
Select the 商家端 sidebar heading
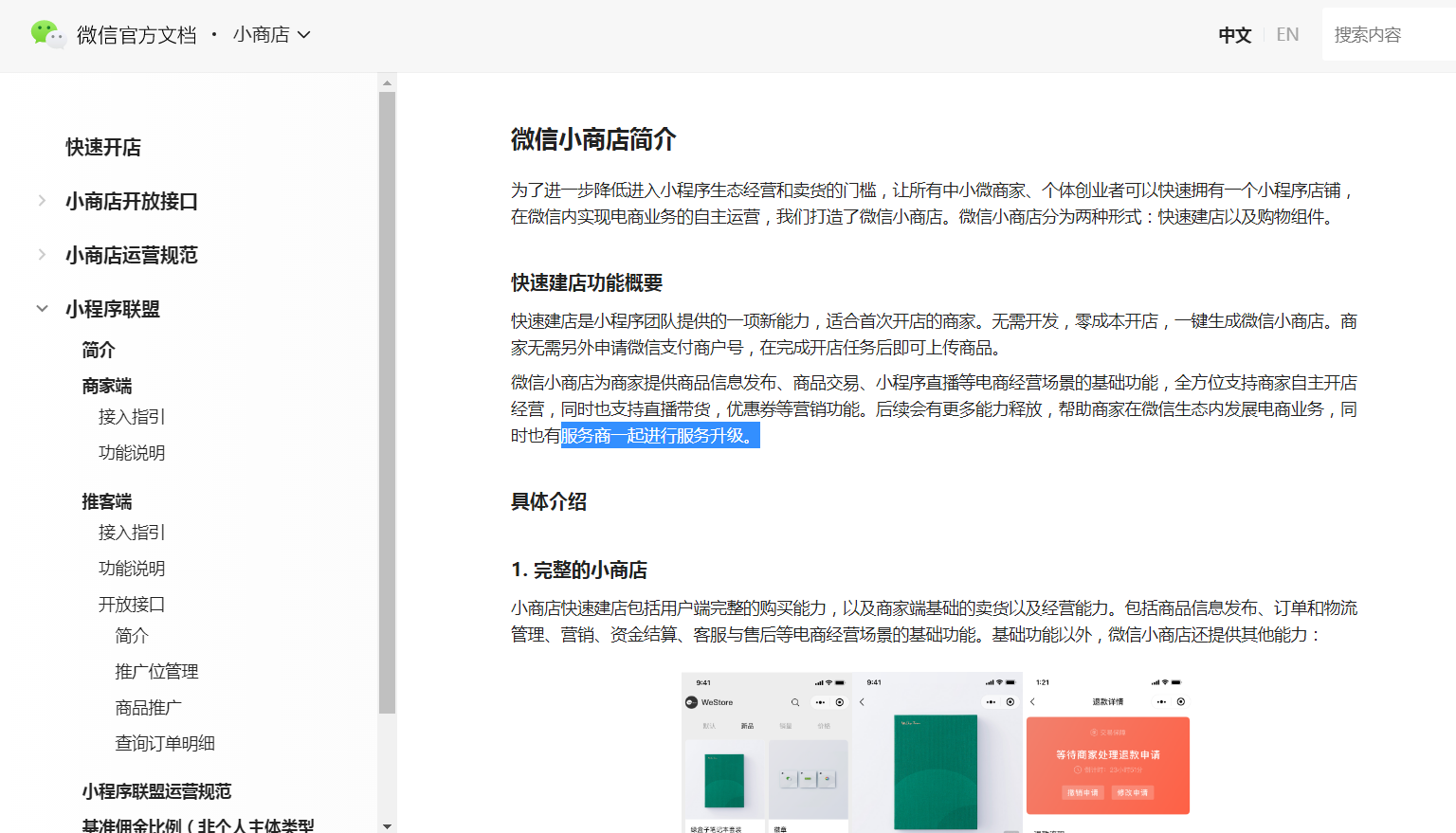(107, 386)
